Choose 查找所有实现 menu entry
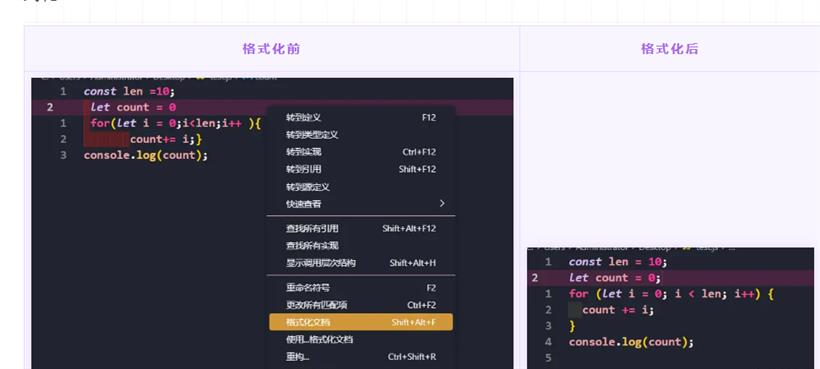 point(361,246)
